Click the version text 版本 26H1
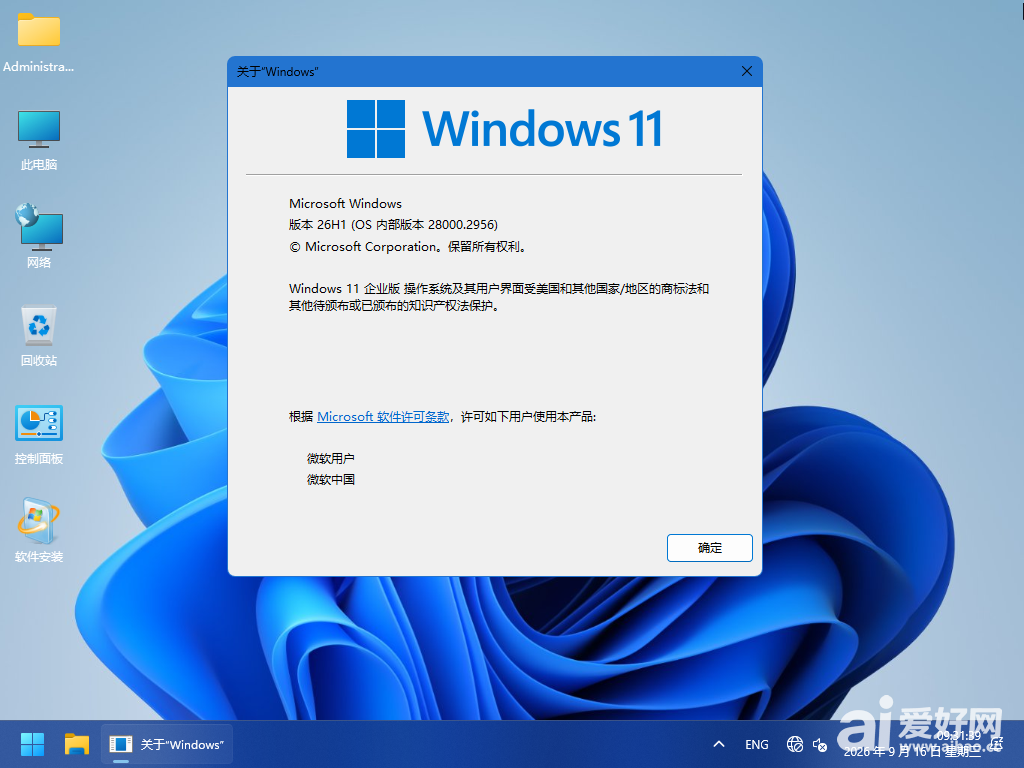The width and height of the screenshot is (1024, 768). click(393, 225)
